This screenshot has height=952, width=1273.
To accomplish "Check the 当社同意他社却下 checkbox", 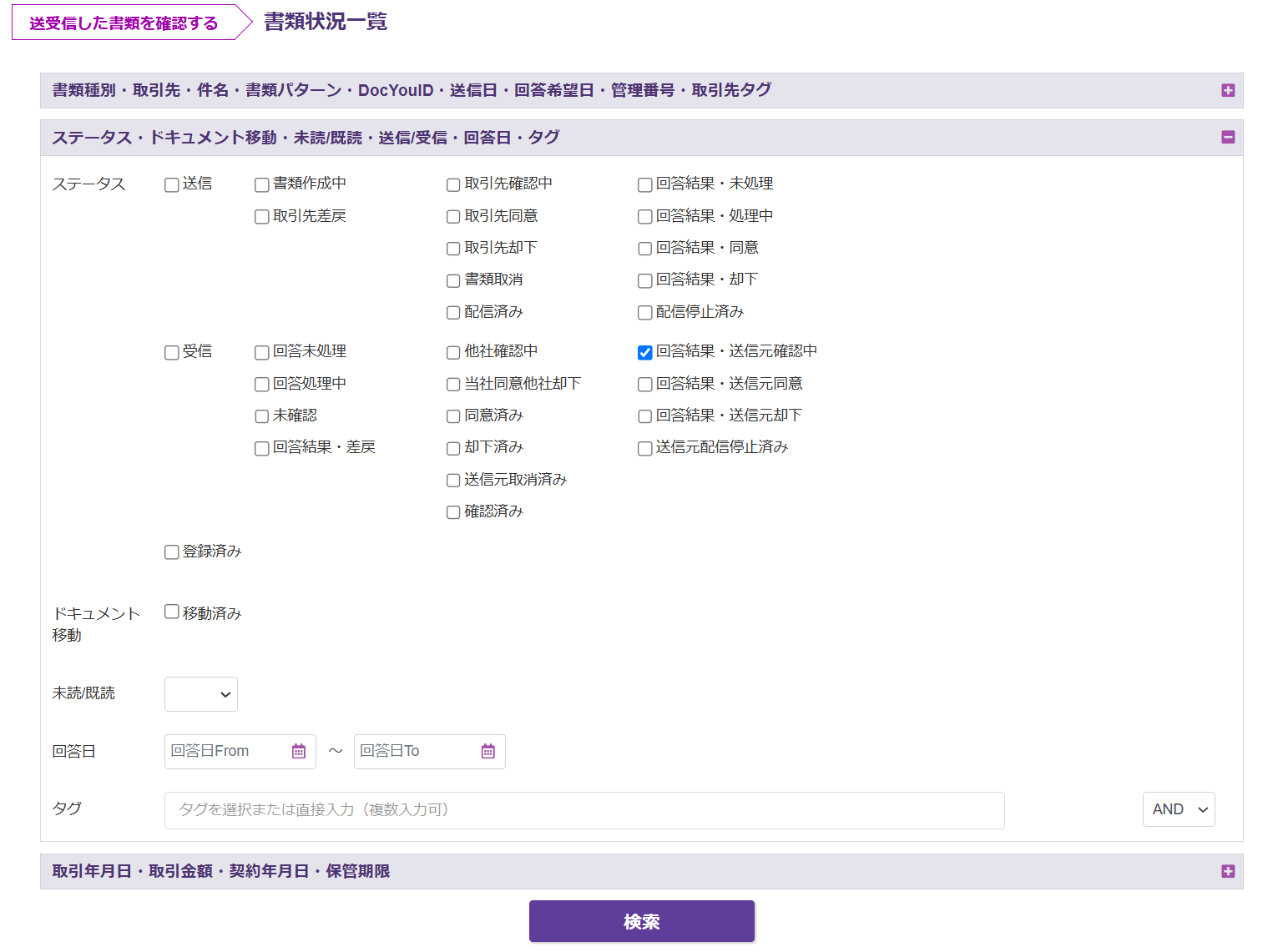I will coord(453,385).
